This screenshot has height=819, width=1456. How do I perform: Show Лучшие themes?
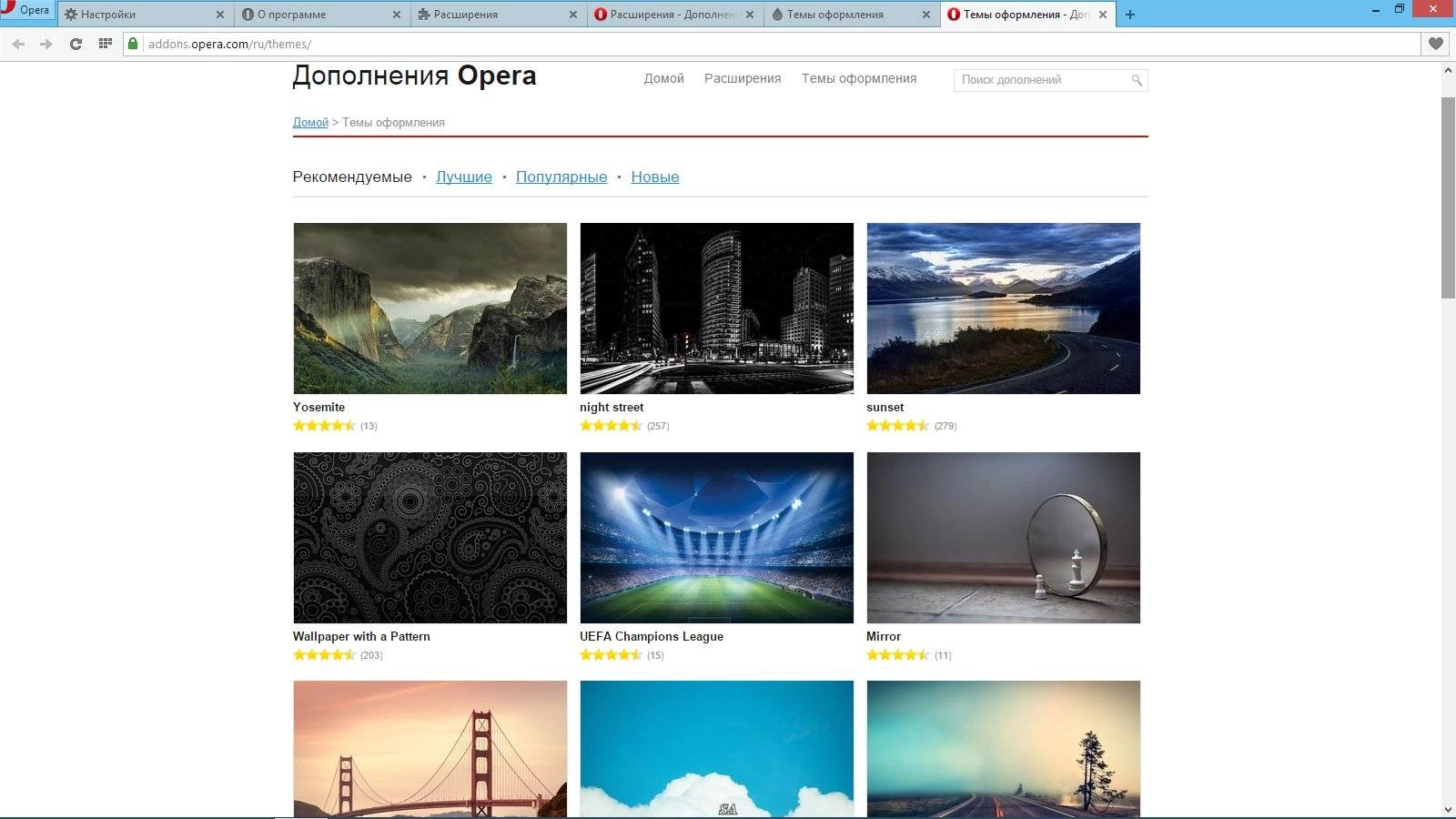464,177
